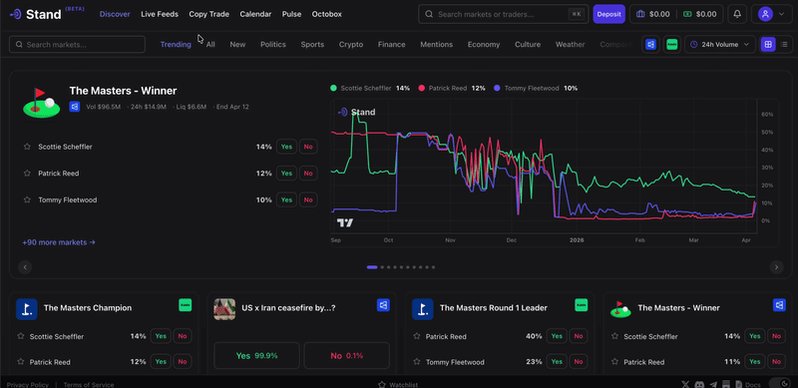This screenshot has height=388, width=798.
Task: Open the Discord link in footer
Action: [x=699, y=385]
